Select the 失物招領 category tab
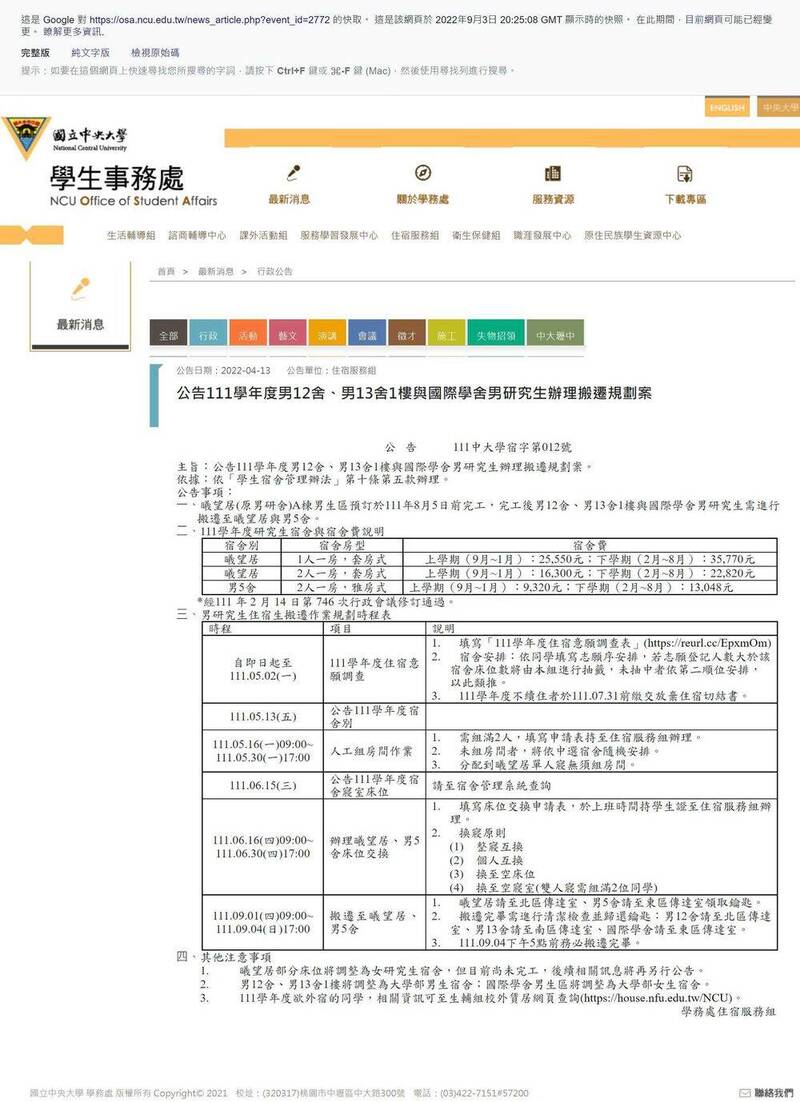800x1102 pixels. (x=496, y=333)
